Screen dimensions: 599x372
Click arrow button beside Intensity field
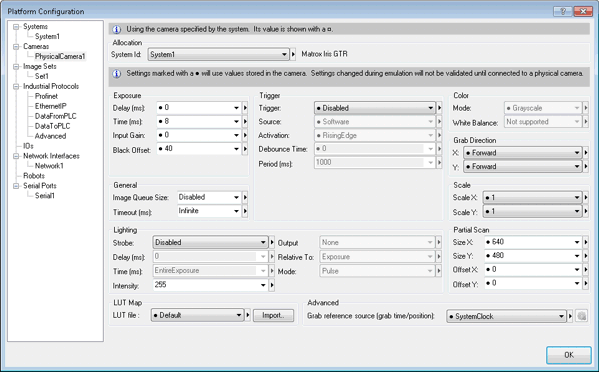(x=272, y=285)
